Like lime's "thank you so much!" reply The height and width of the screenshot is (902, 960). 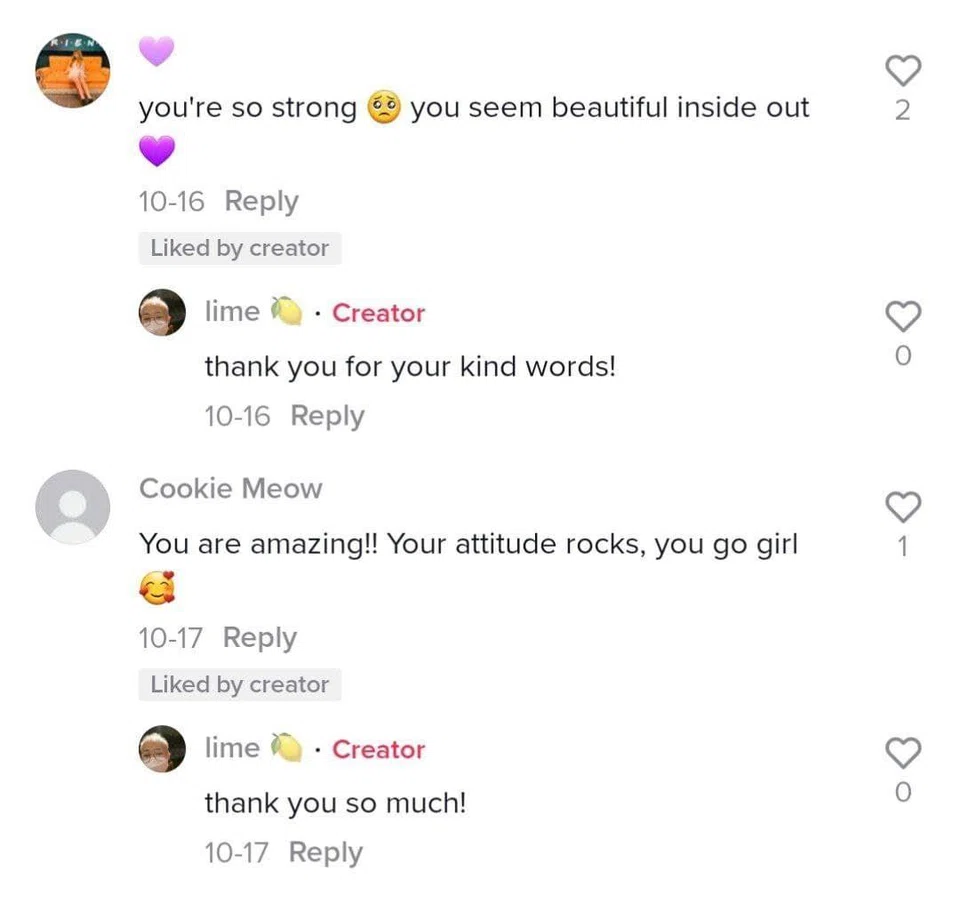902,754
